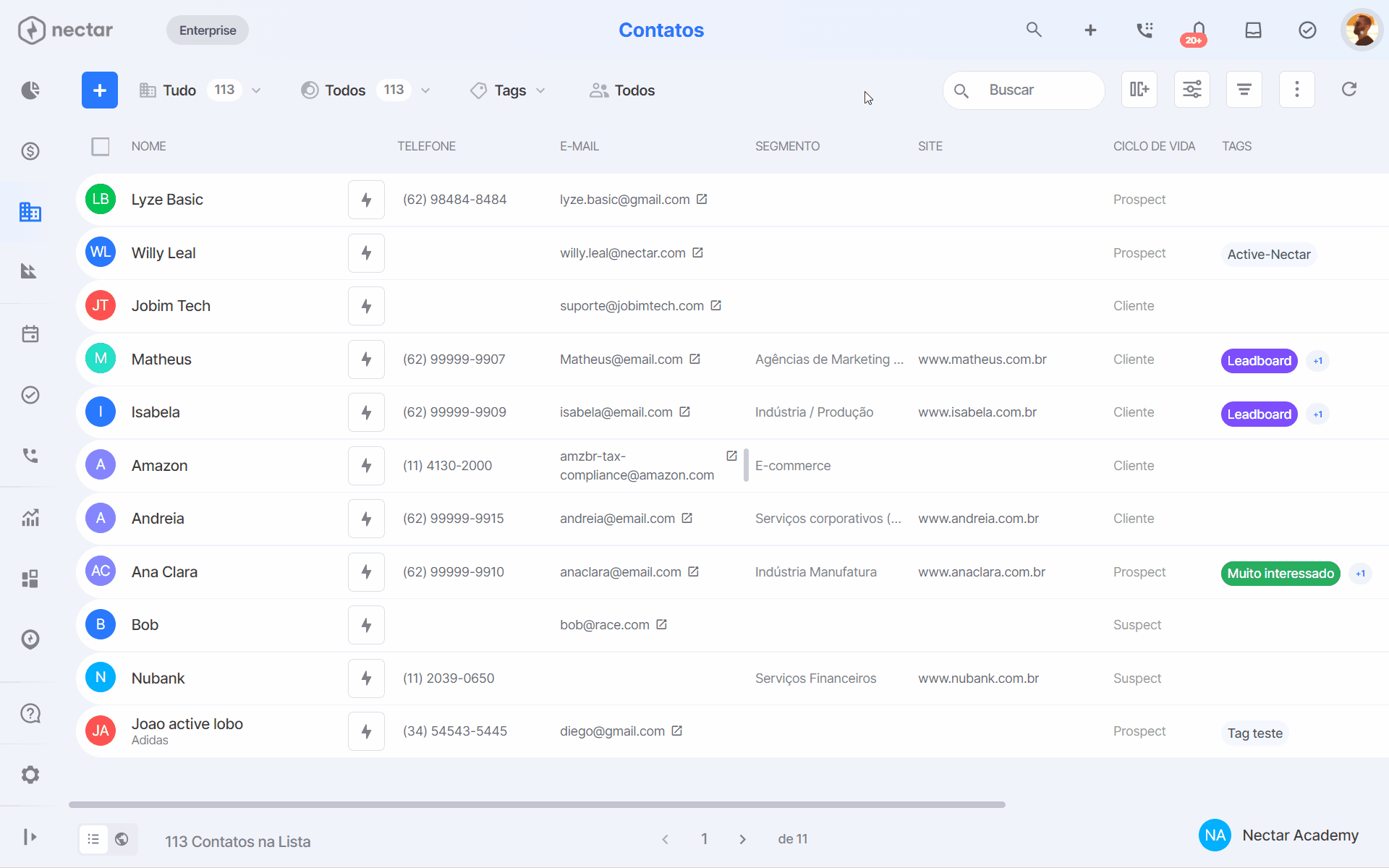
Task: Switch to list view toggle at bottom
Action: click(93, 839)
